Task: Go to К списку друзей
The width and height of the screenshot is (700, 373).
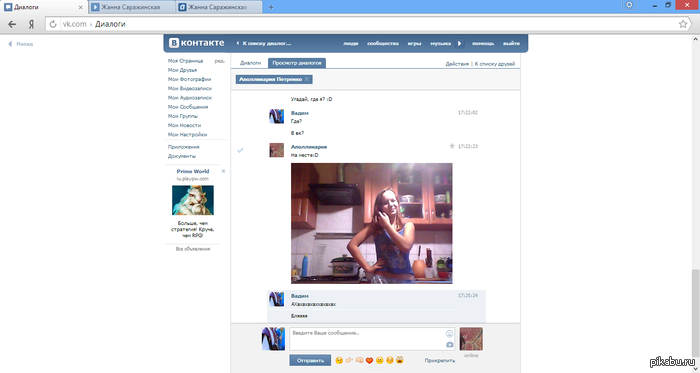Action: tap(495, 64)
